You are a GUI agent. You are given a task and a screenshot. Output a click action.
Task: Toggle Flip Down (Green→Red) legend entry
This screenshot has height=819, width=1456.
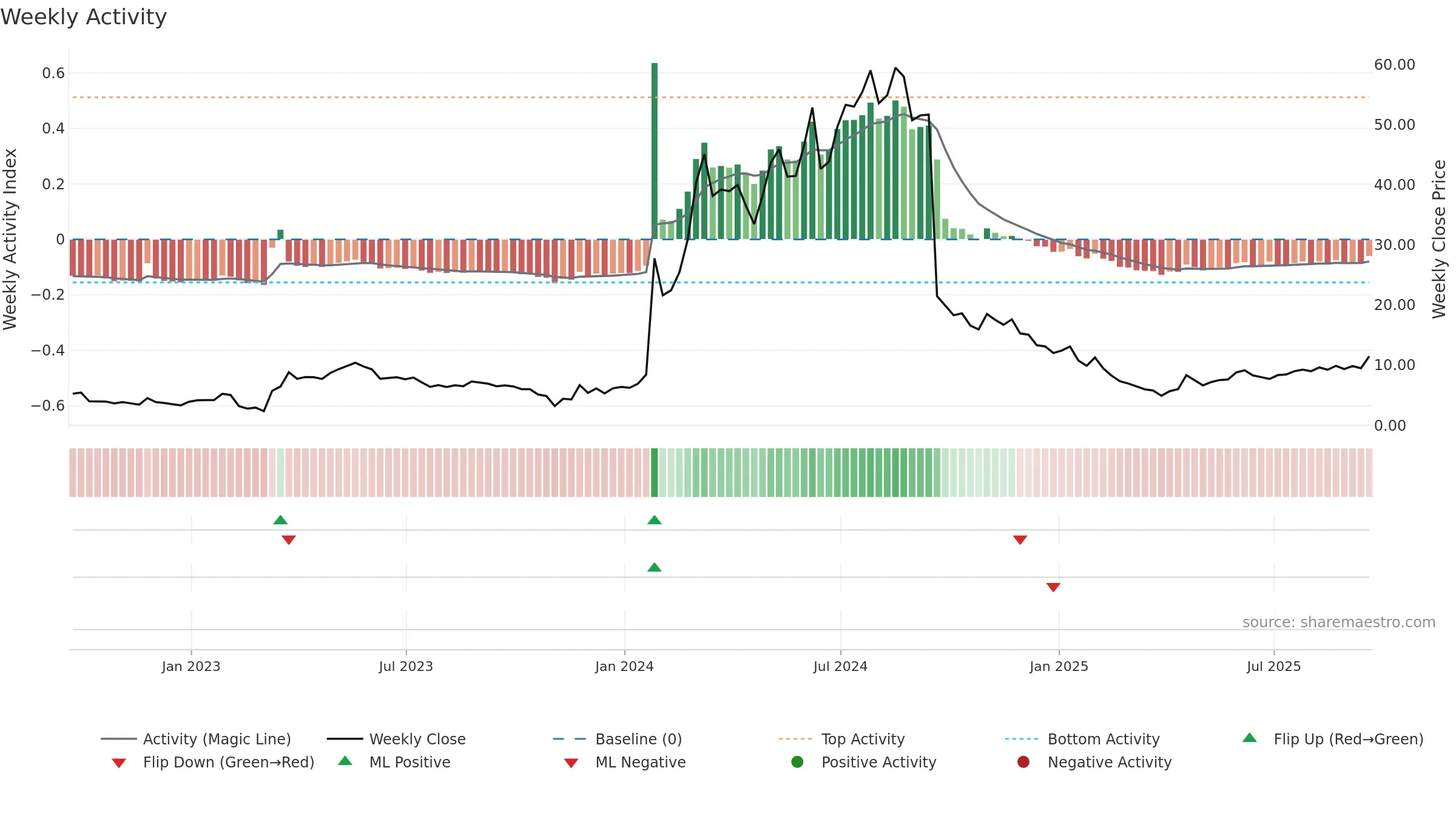(x=212, y=762)
